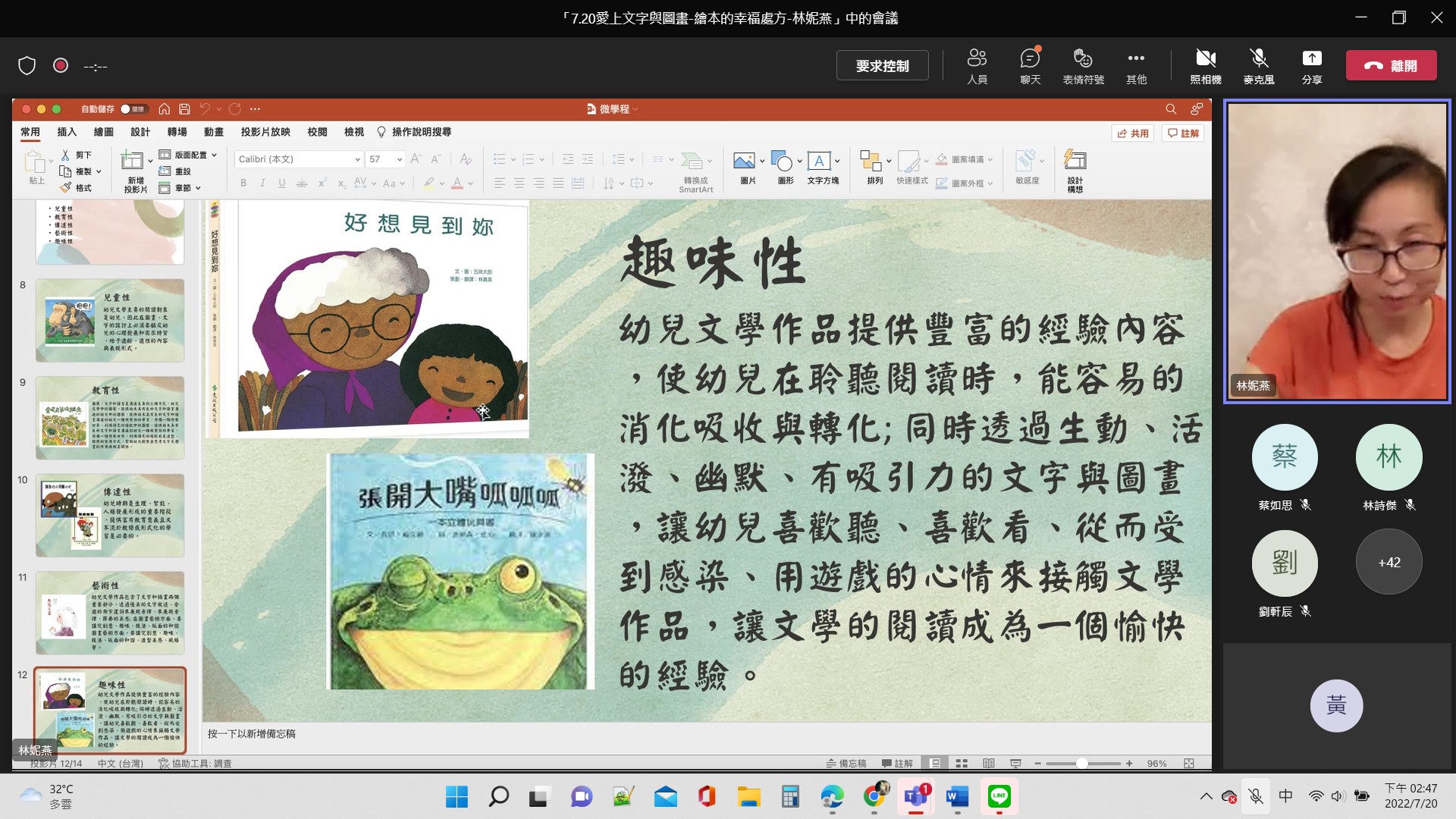Open the 轉場 Transitions ribbon tab

(177, 132)
